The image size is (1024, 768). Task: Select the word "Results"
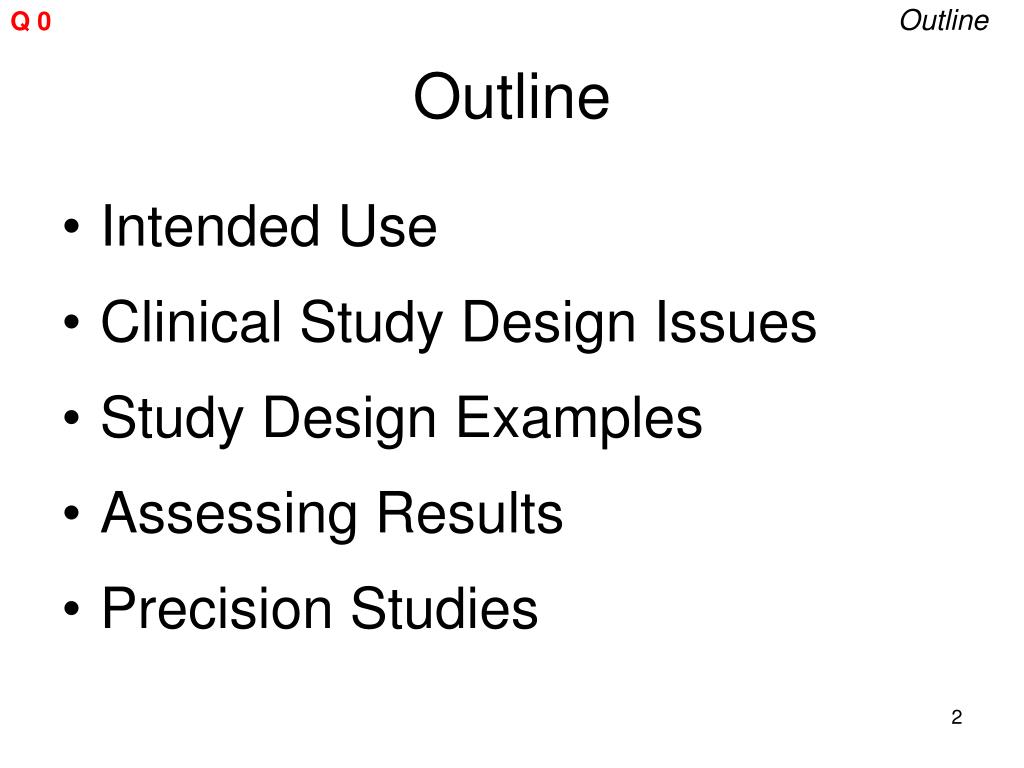click(470, 513)
